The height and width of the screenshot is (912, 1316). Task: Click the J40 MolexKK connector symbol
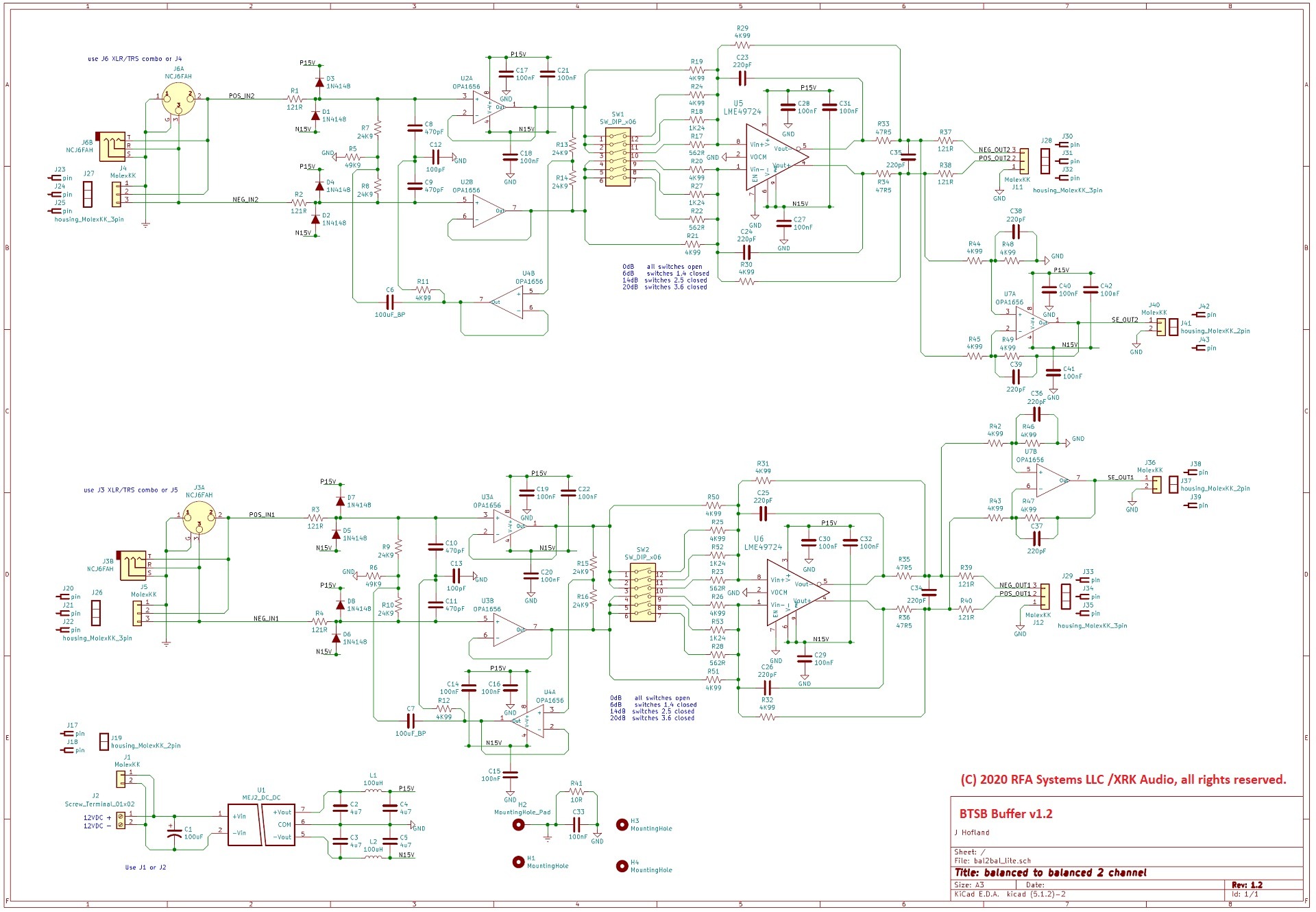pos(1160,326)
